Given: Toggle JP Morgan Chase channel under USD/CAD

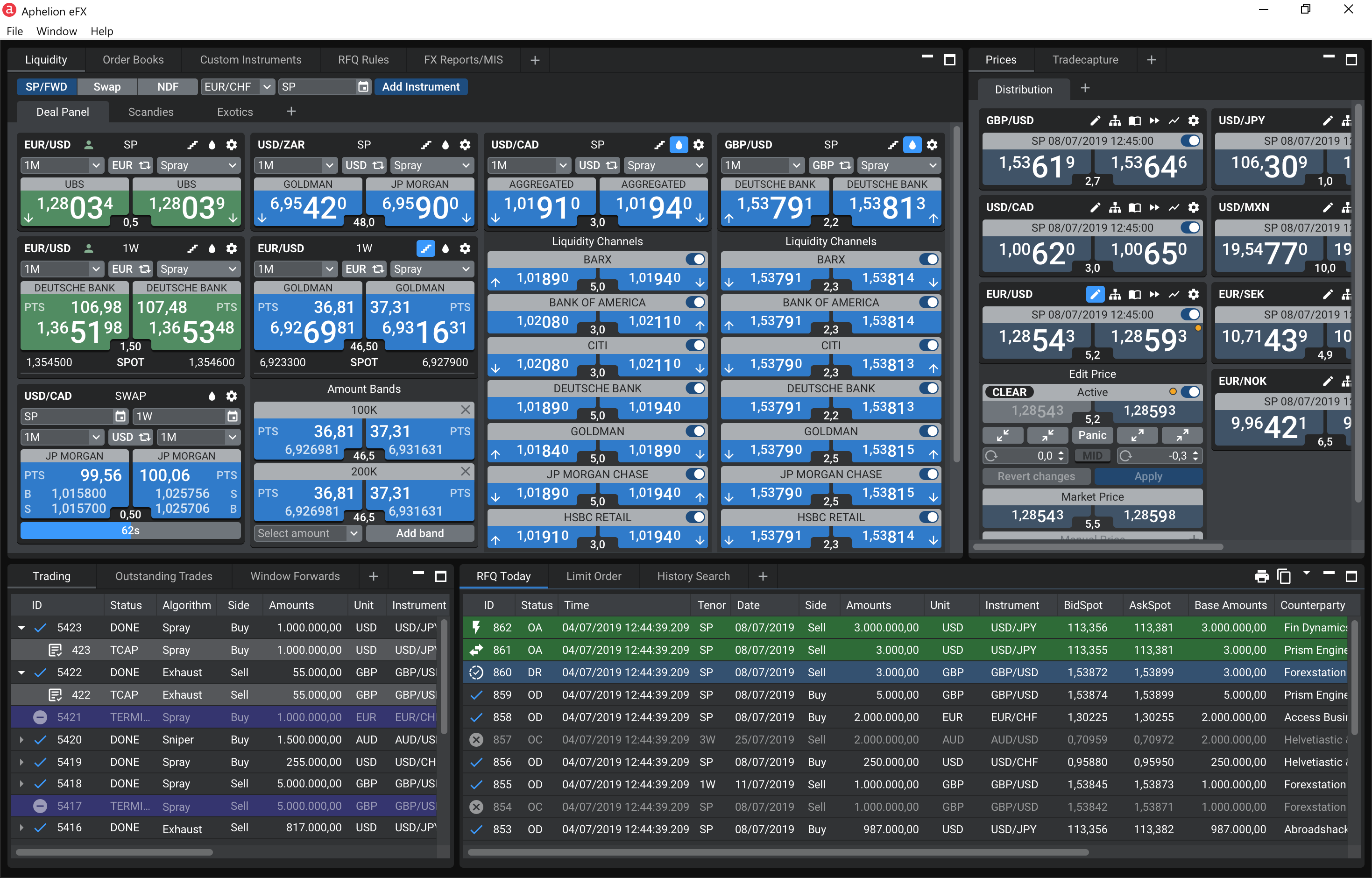Looking at the screenshot, I should (695, 474).
